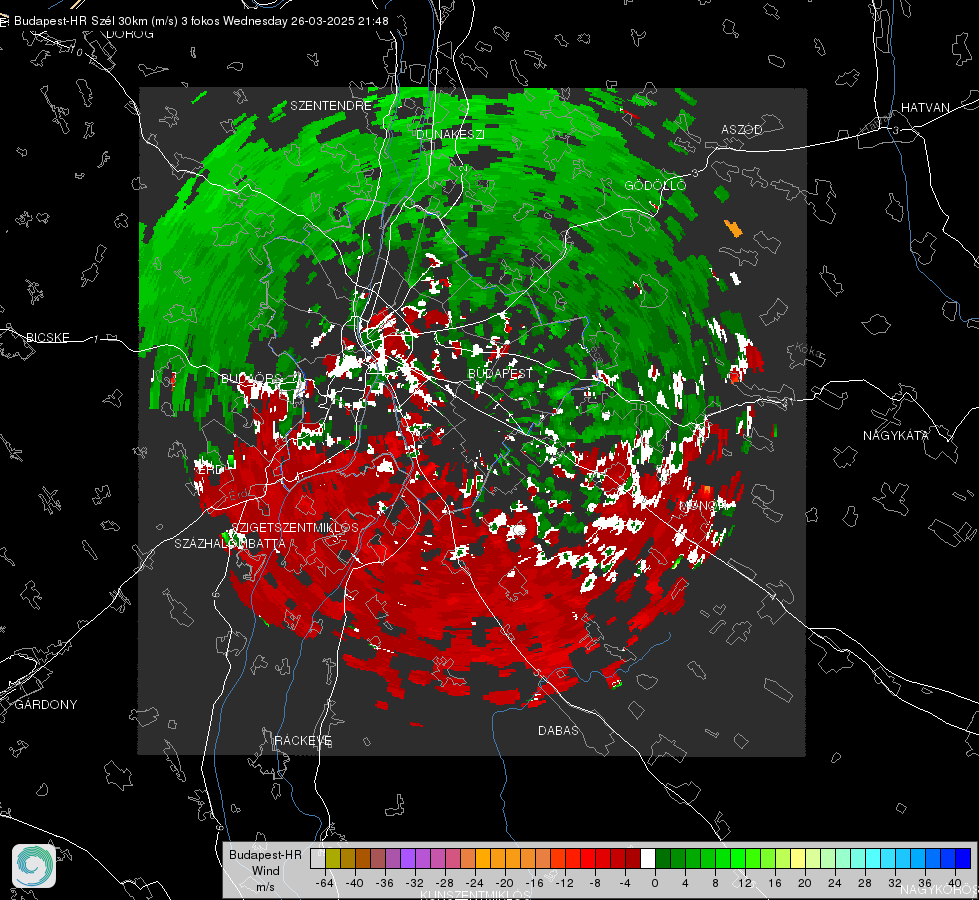
Task: Click the -24 legend scale value
Action: tap(475, 883)
